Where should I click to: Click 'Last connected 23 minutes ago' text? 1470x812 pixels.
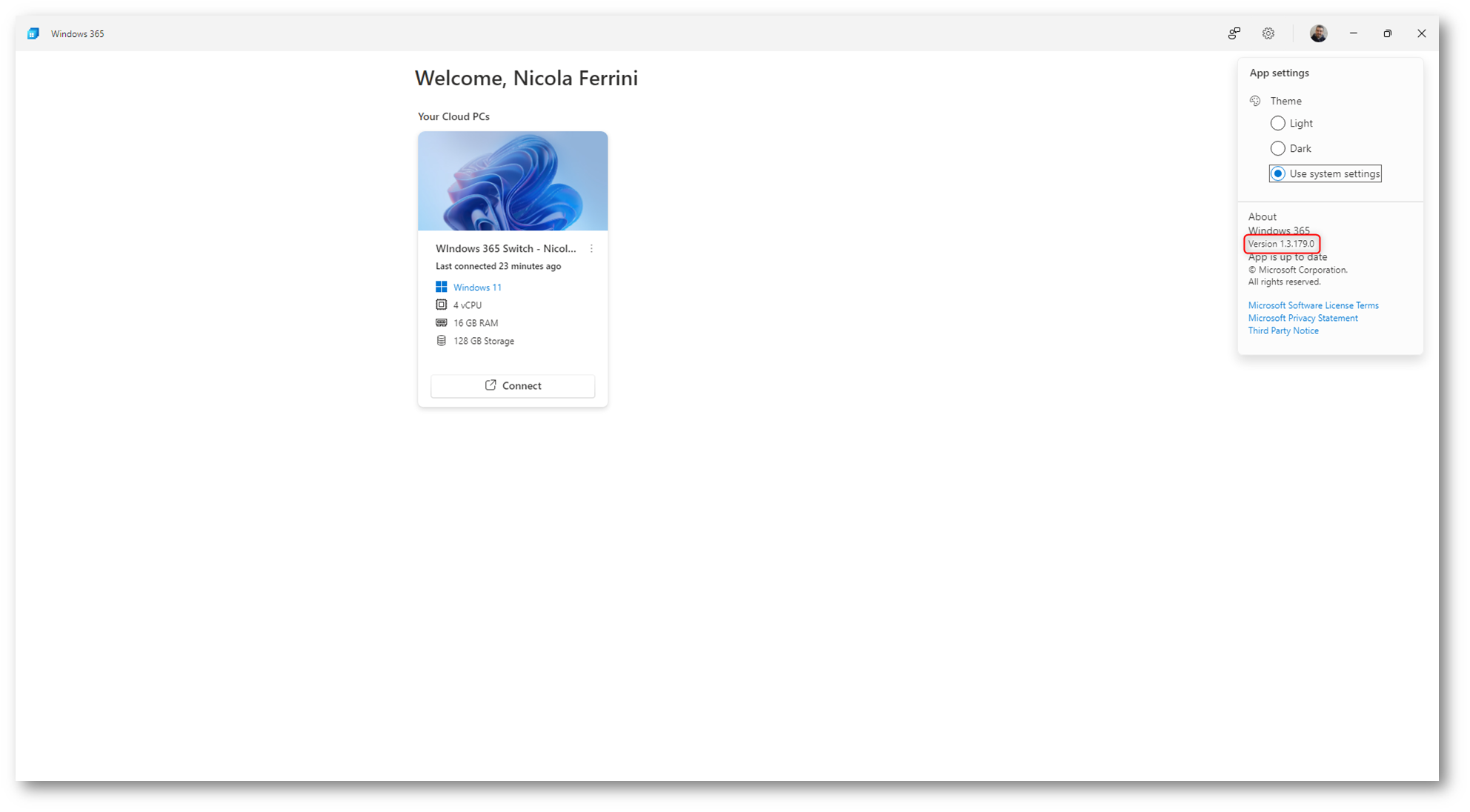pyautogui.click(x=498, y=266)
